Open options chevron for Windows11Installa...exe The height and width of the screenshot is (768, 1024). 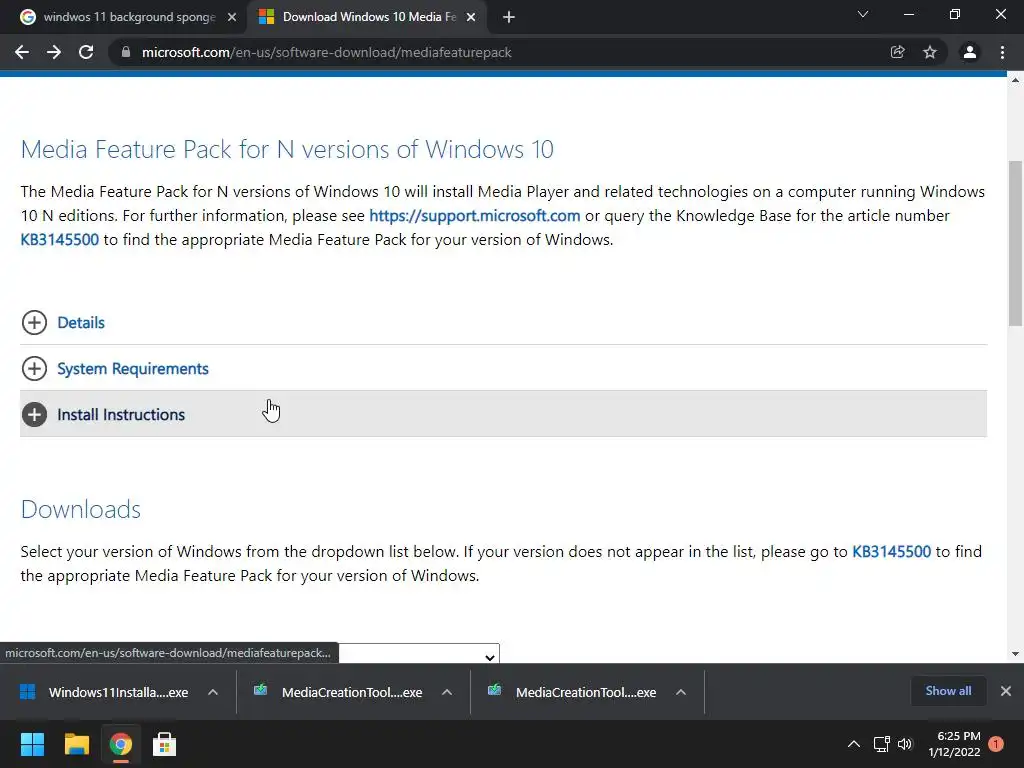coord(213,692)
